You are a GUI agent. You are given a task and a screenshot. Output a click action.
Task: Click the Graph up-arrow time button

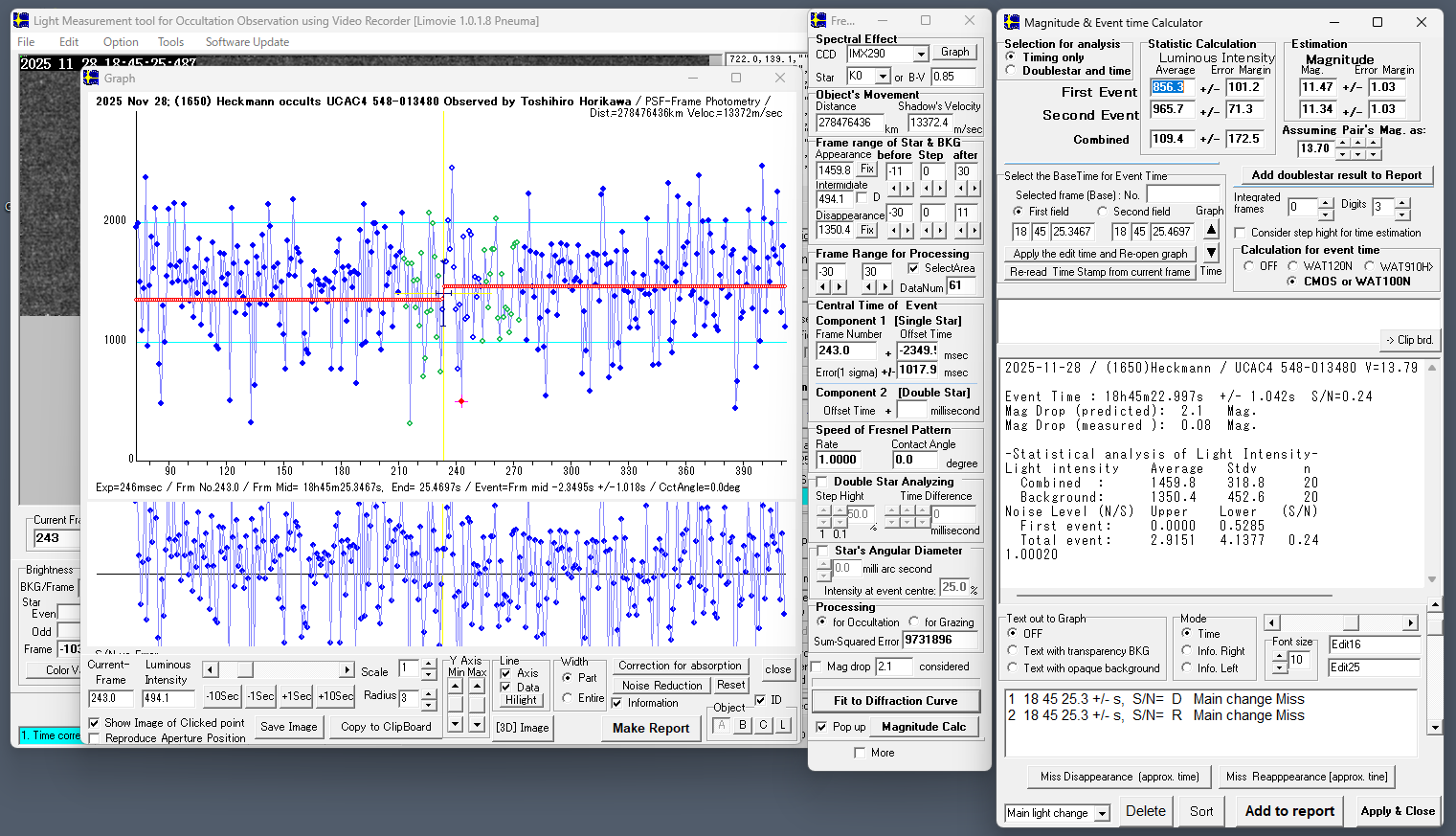1211,229
